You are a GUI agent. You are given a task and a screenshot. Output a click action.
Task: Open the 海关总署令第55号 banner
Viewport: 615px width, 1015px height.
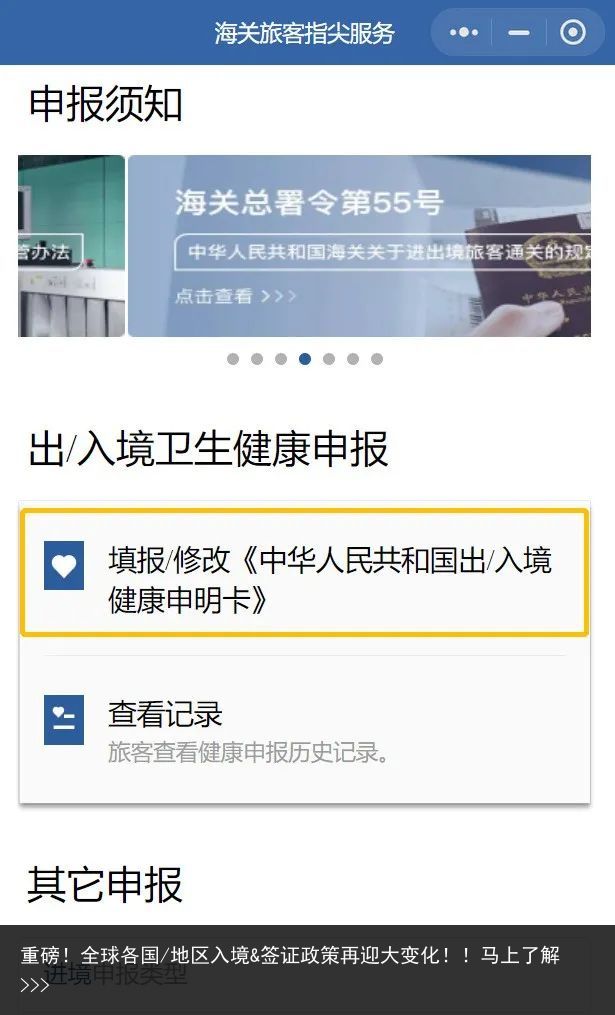click(359, 246)
